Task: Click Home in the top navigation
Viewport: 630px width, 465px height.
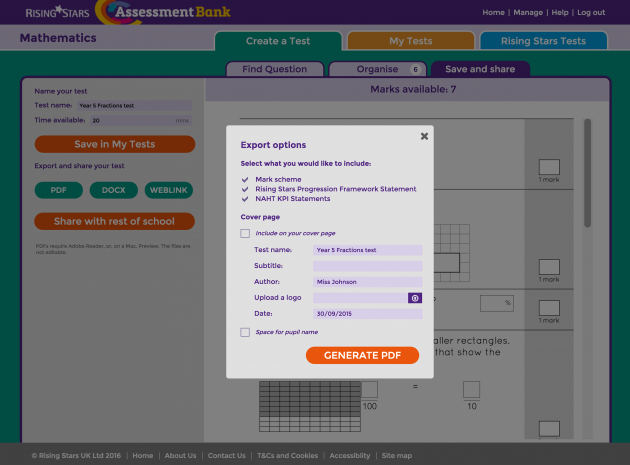Action: point(493,12)
